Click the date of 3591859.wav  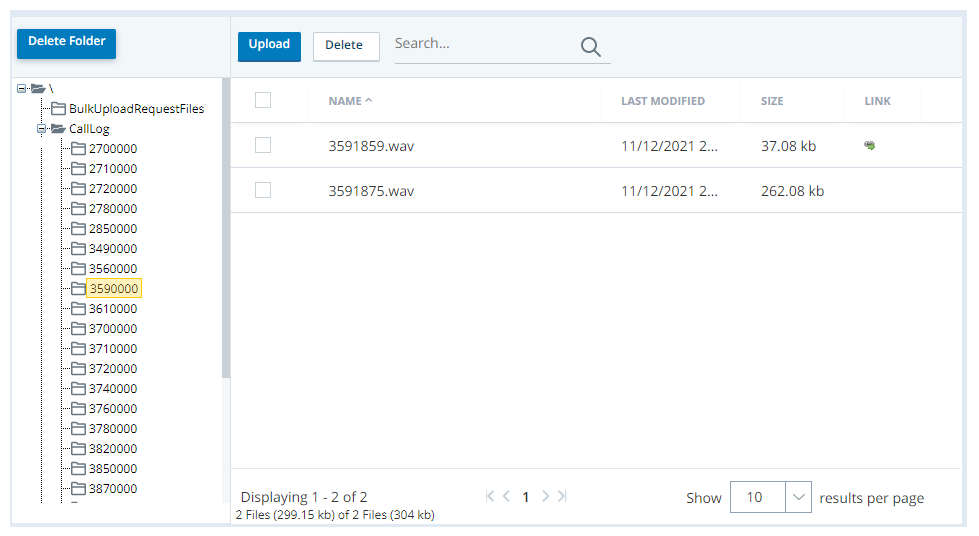click(x=669, y=146)
